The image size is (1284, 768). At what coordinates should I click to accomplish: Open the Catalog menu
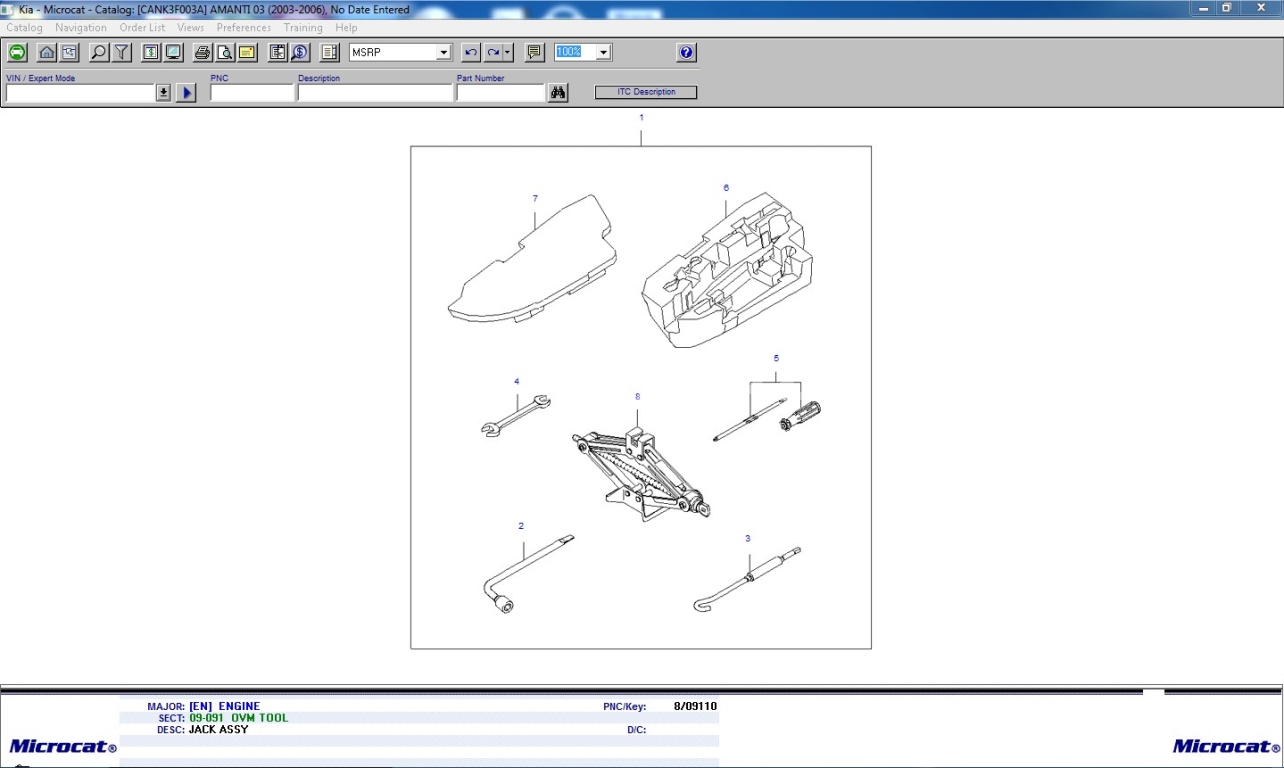(x=25, y=28)
